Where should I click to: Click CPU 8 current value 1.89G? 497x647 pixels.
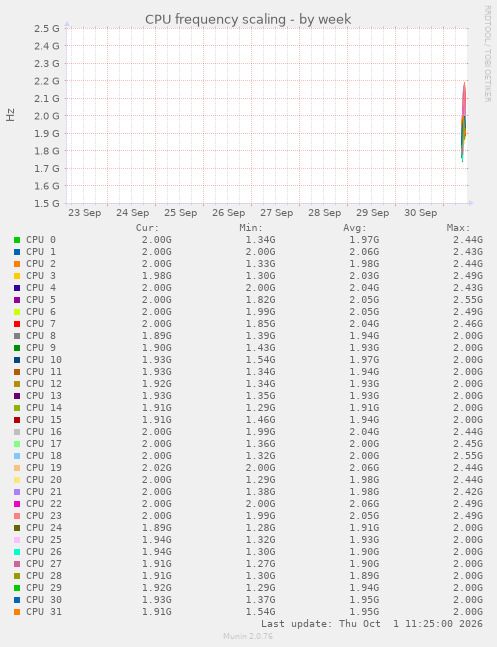point(157,335)
